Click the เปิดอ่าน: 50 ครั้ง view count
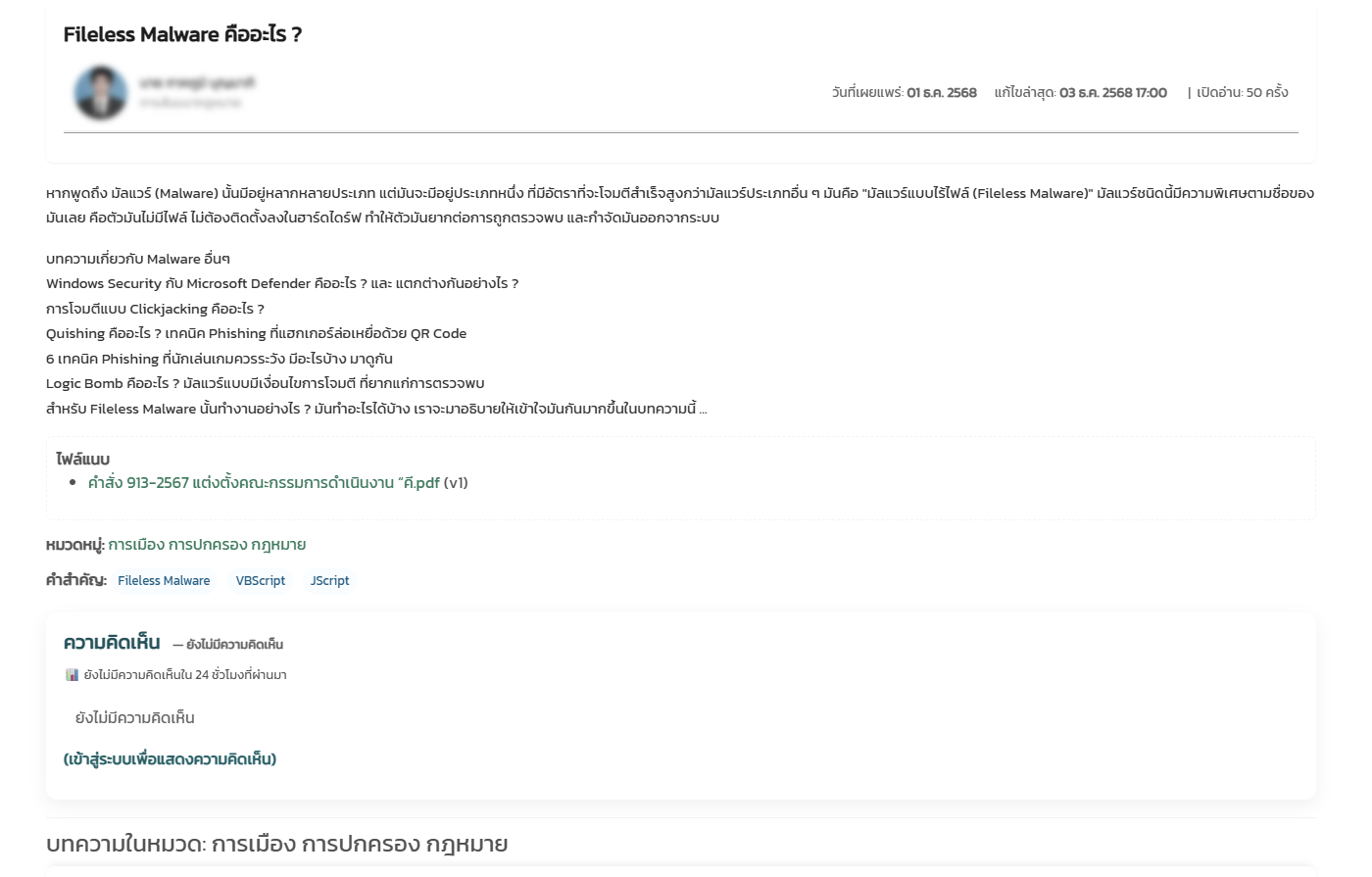1372x877 pixels. 1242,92
